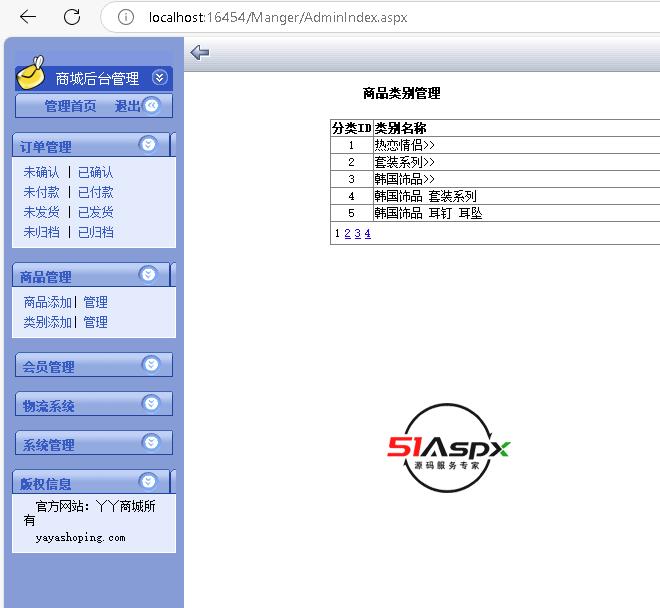Go to page 3 of categories
Viewport: 660px width, 608px height.
click(357, 233)
